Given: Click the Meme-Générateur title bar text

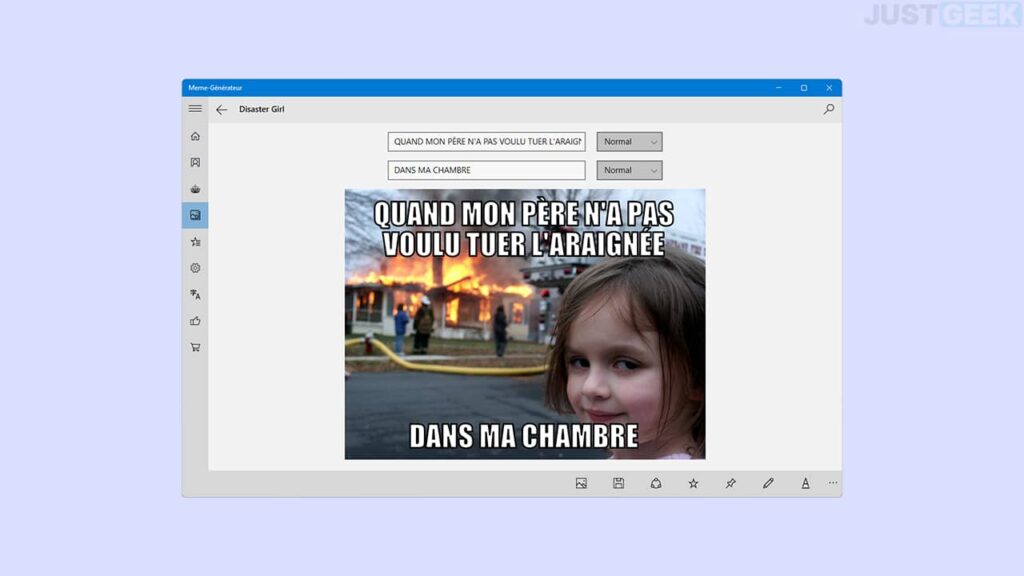Looking at the screenshot, I should click(x=216, y=88).
